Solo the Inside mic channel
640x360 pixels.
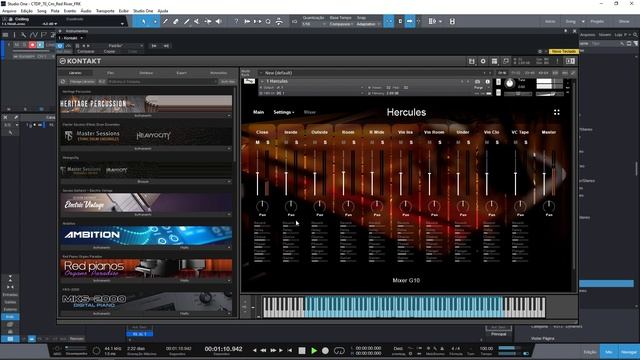296,142
